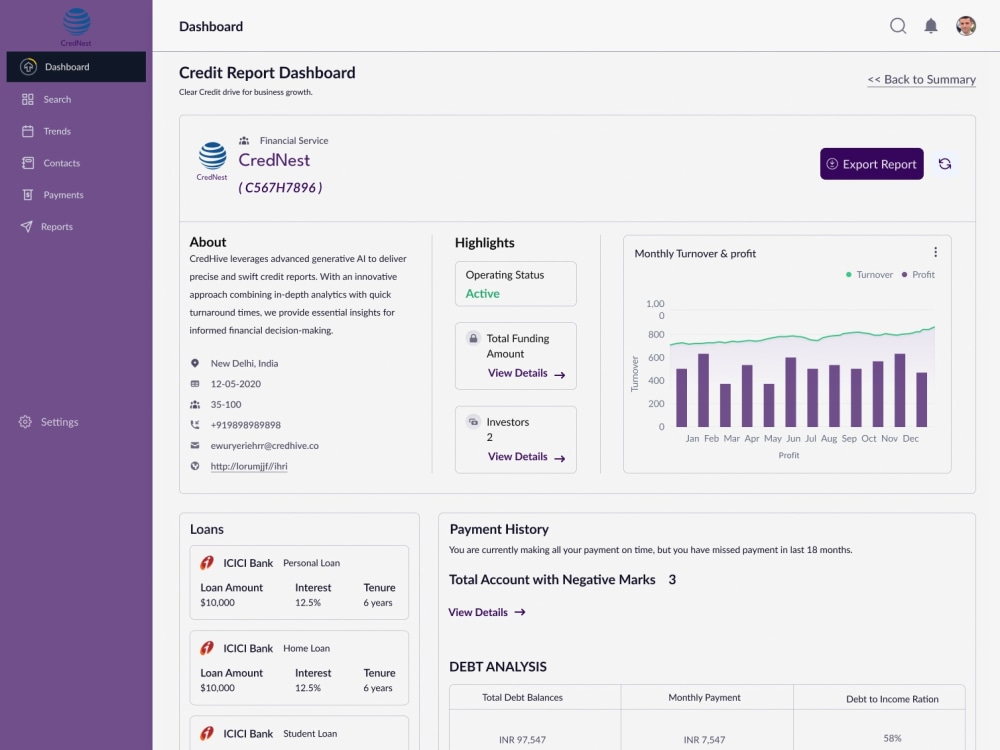Expand Total Funding Amount via View Details
The height and width of the screenshot is (750, 1000).
pos(515,372)
